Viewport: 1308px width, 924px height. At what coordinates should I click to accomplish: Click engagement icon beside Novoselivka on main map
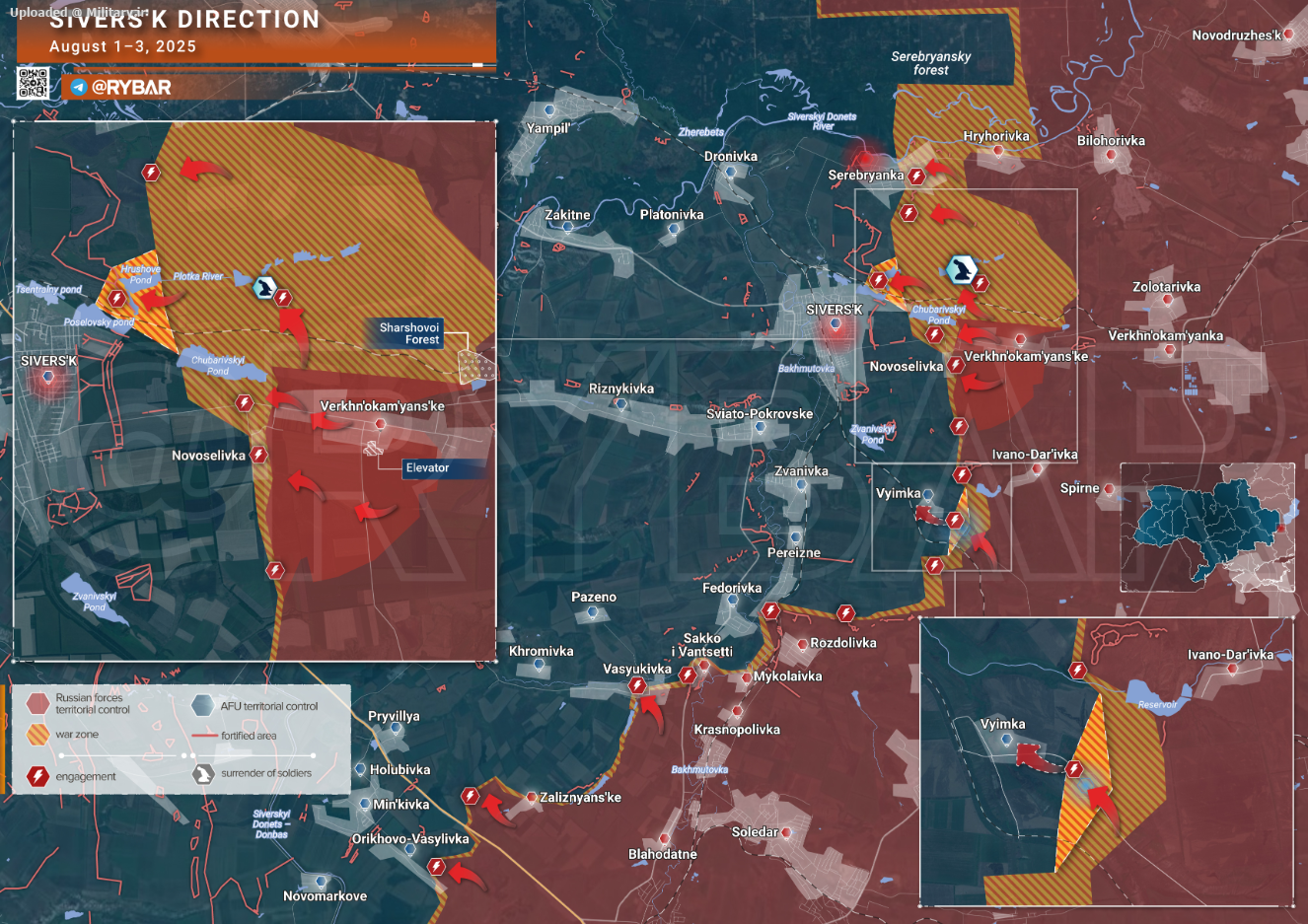(956, 365)
